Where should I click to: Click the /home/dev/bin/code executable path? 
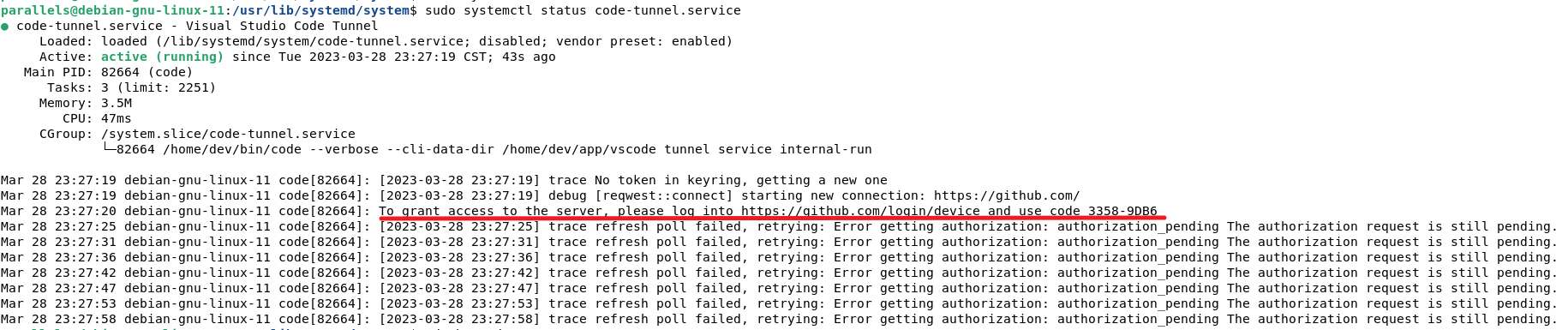[x=232, y=149]
